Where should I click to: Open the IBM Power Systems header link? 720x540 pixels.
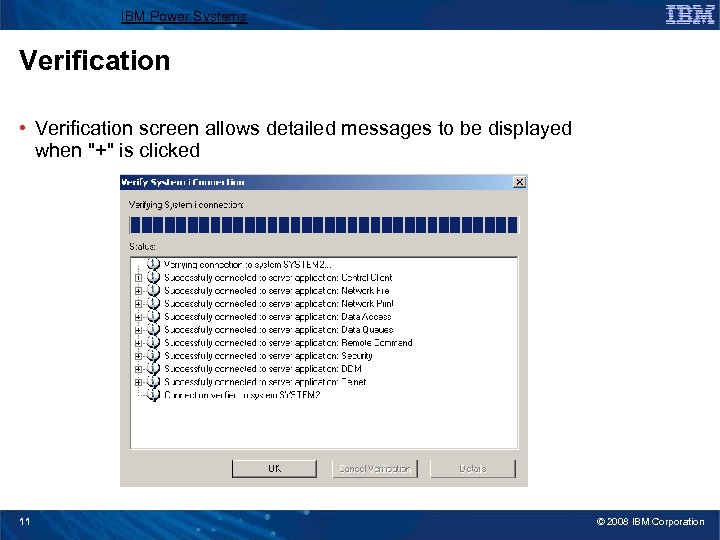pyautogui.click(x=184, y=17)
